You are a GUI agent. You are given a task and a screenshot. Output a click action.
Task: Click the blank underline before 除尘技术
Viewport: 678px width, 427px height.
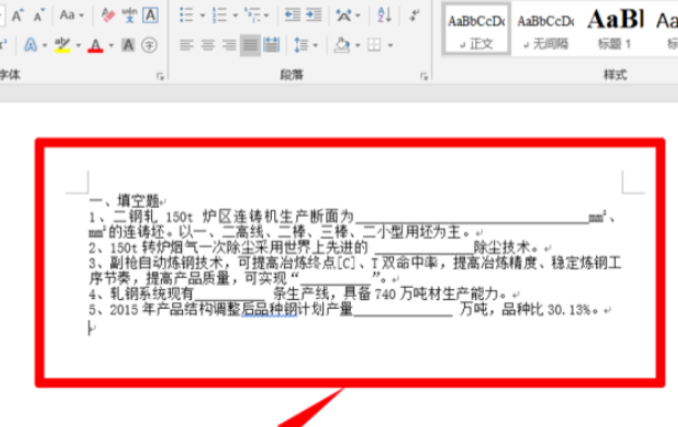(424, 248)
